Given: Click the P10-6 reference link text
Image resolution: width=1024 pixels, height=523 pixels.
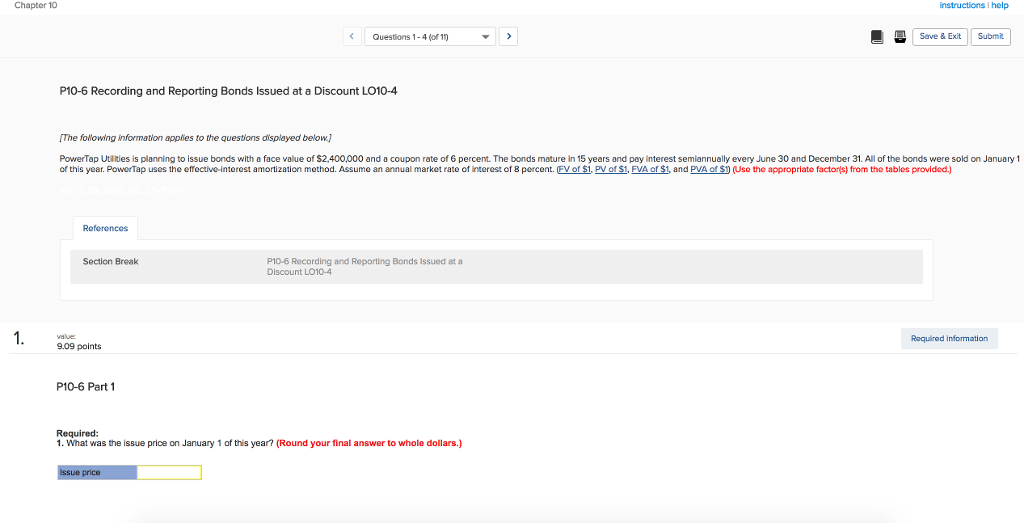Looking at the screenshot, I should (364, 266).
